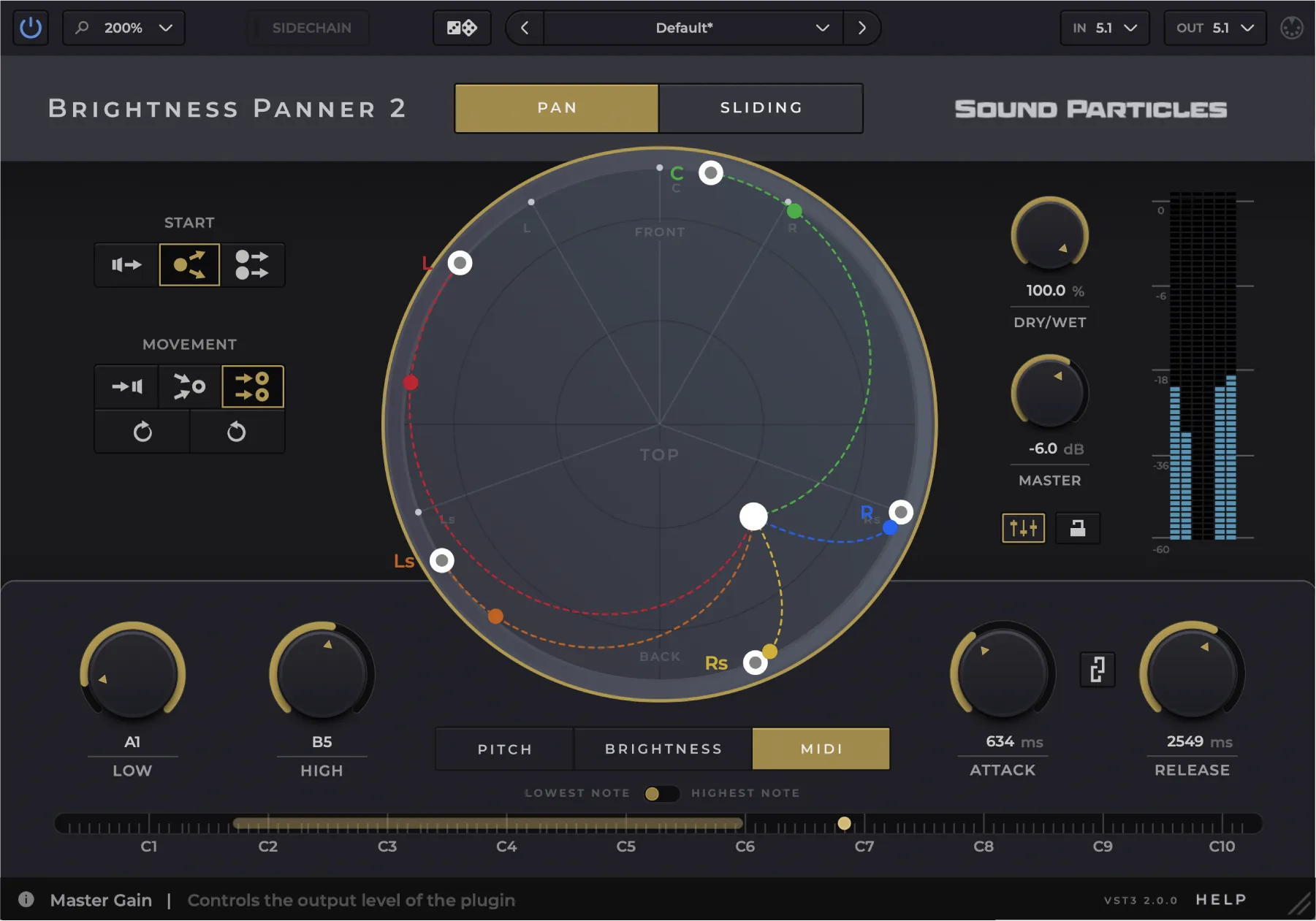
Task: Toggle the plugin power button
Action: [31, 28]
